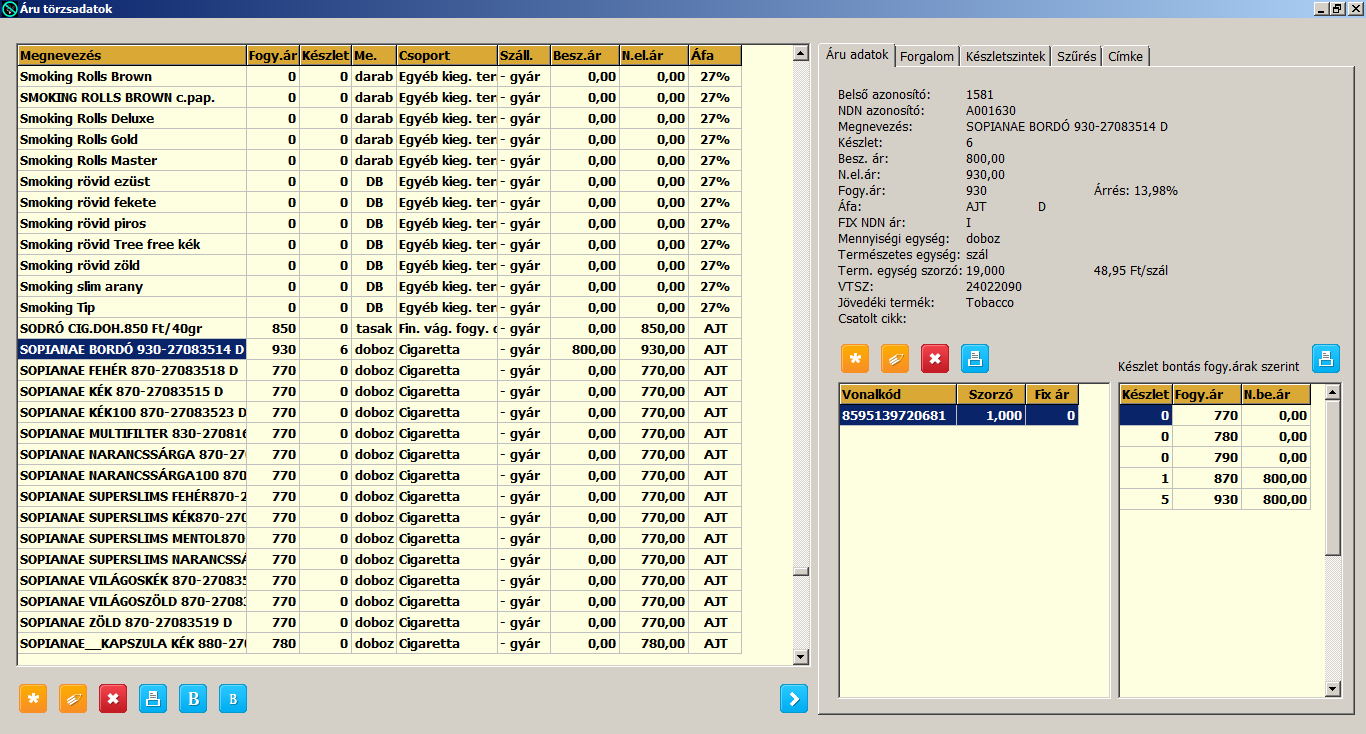Screen dimensions: 1366x734
Task: Click the orange asterisk new-item button under the product list
Action: click(33, 698)
